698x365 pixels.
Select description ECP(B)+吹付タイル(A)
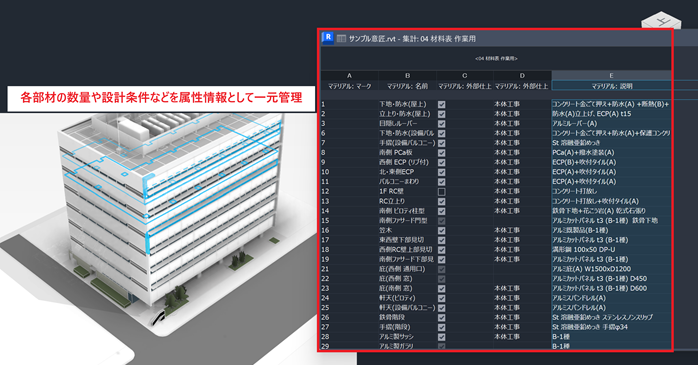[611, 162]
